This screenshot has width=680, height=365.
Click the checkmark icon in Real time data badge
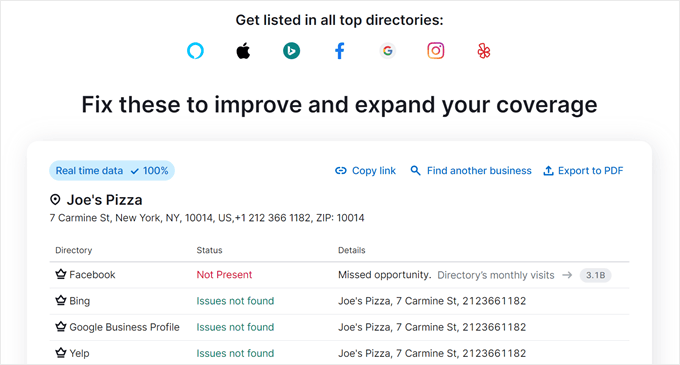(135, 171)
